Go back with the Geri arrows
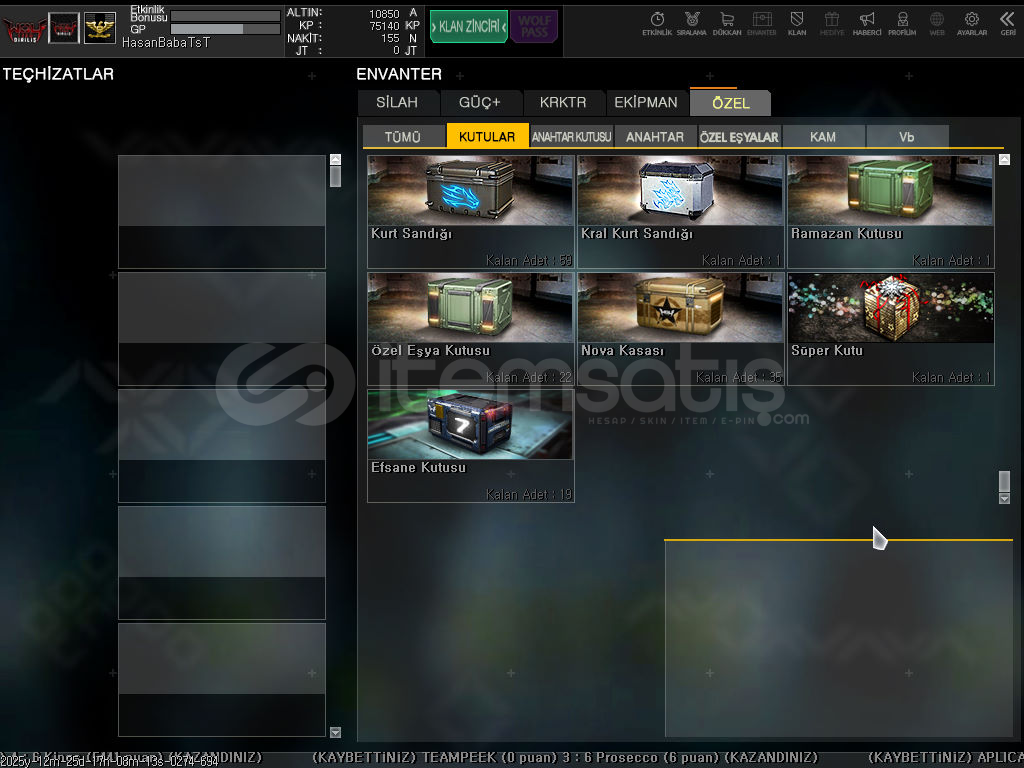1024x768 pixels. pyautogui.click(x=1007, y=23)
